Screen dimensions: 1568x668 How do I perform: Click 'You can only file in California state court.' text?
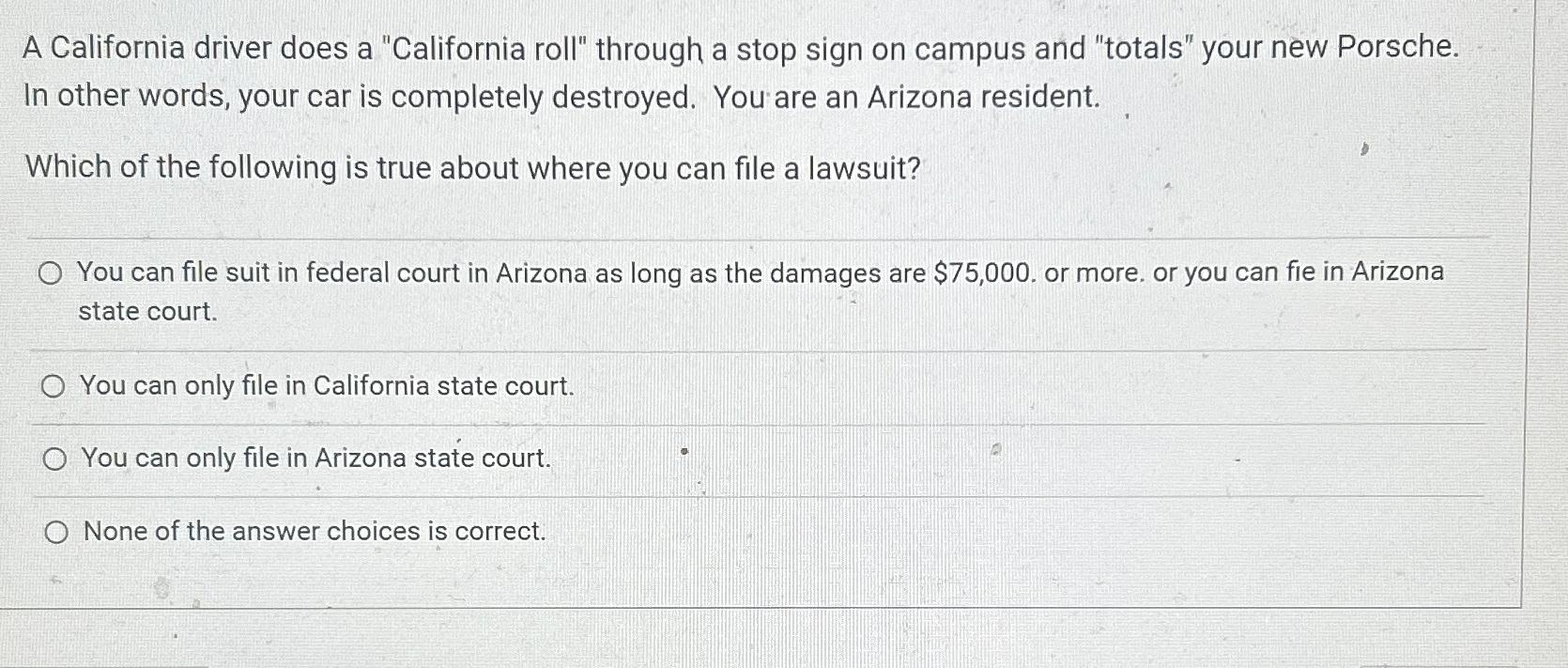(x=327, y=386)
